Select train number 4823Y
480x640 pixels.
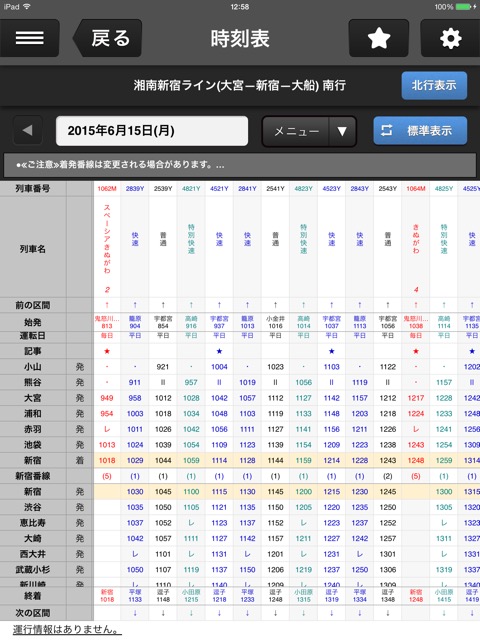pos(304,189)
